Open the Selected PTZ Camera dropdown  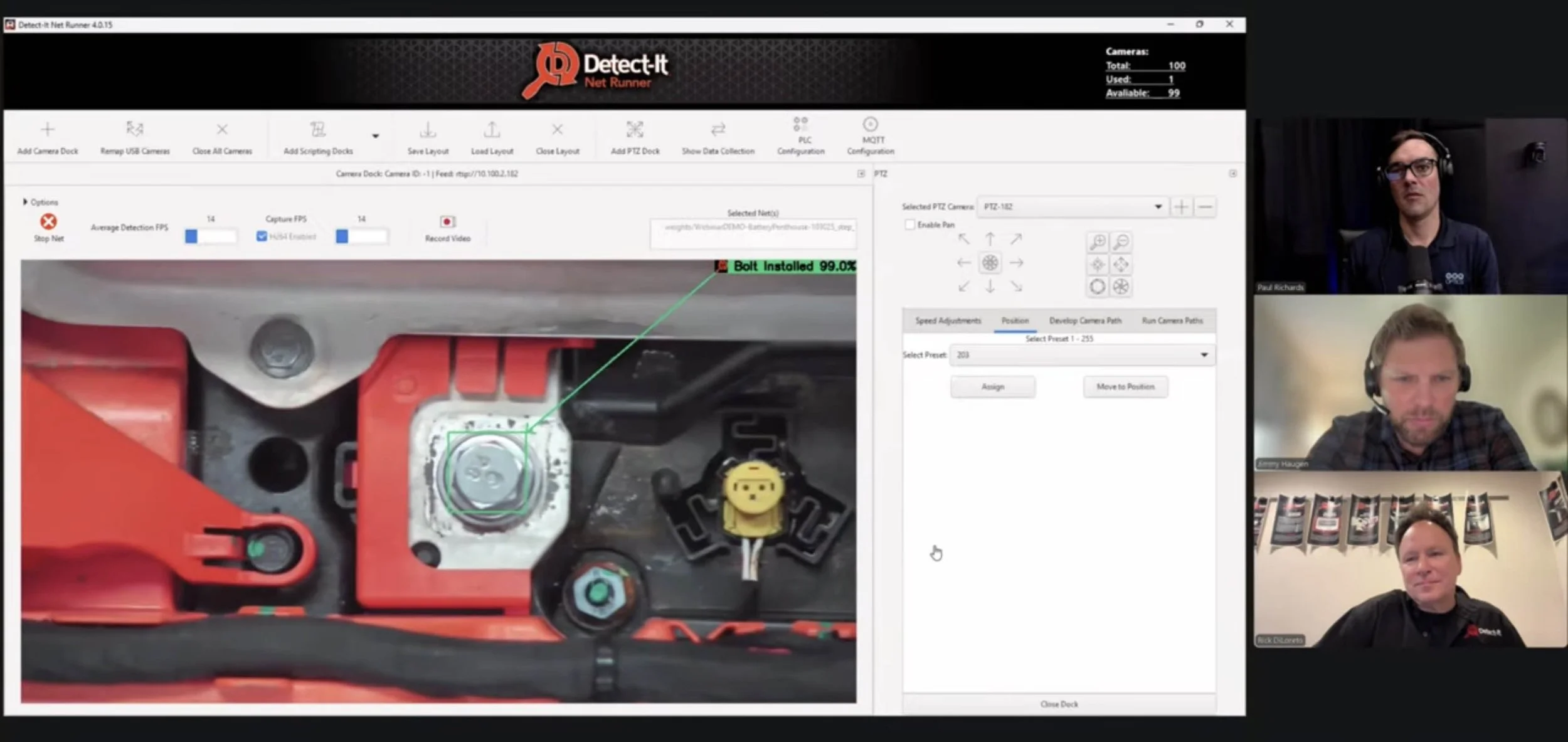[1158, 207]
